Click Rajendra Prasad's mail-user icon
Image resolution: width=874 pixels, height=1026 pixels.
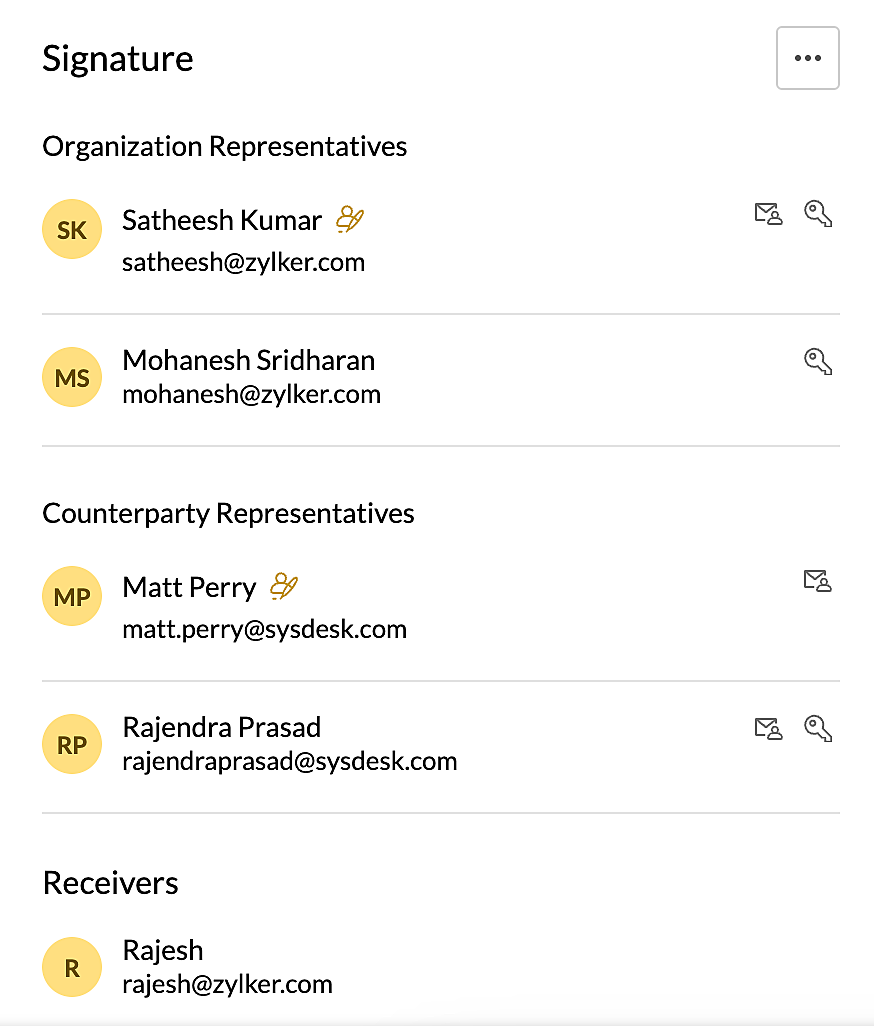click(768, 728)
